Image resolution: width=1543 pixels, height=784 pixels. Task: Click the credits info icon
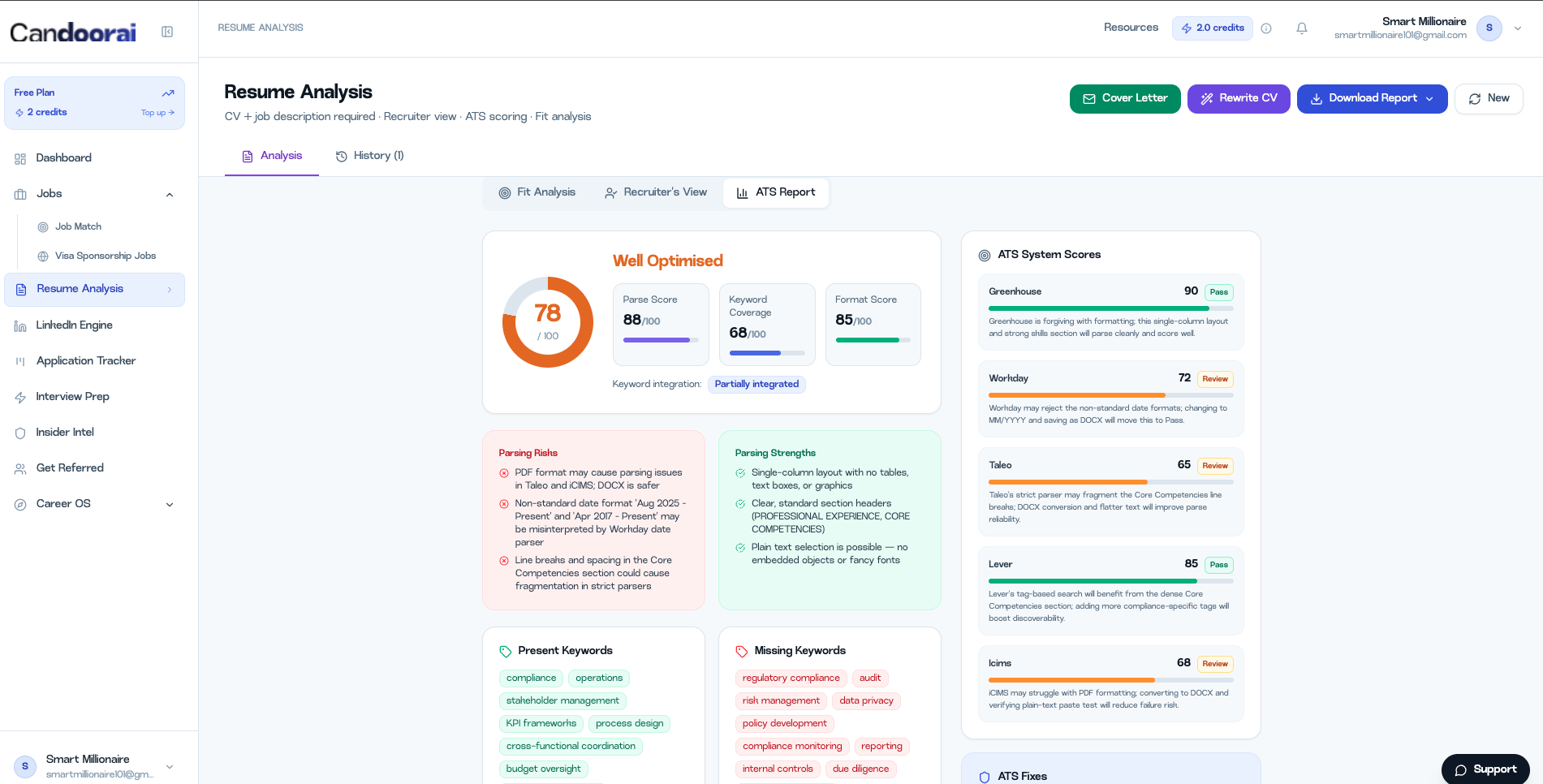tap(1266, 28)
